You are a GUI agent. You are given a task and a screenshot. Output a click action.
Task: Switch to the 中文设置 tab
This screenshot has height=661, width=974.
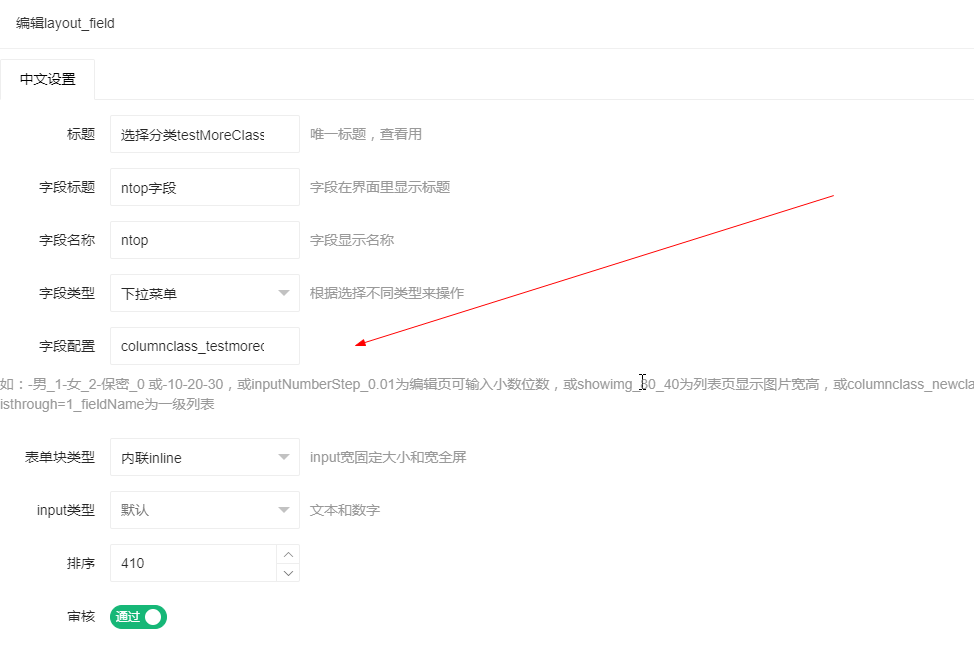48,80
